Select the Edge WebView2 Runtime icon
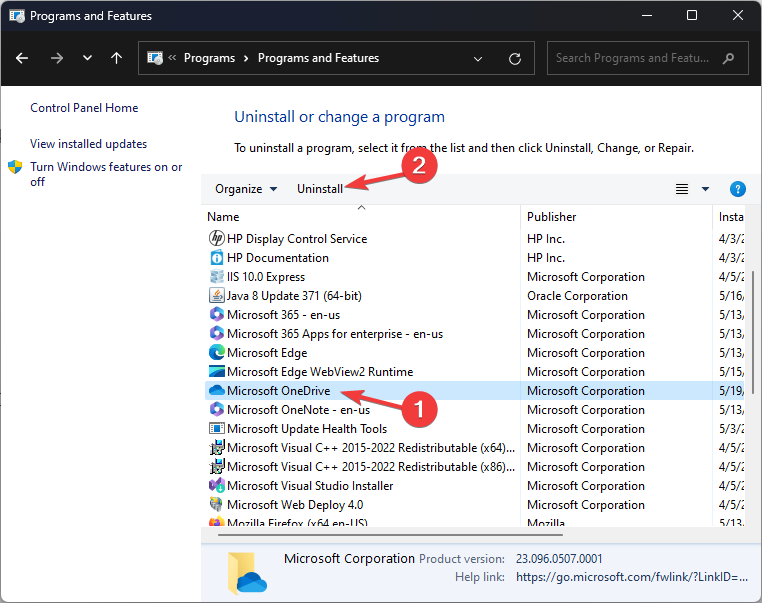The height and width of the screenshot is (603, 762). 216,371
